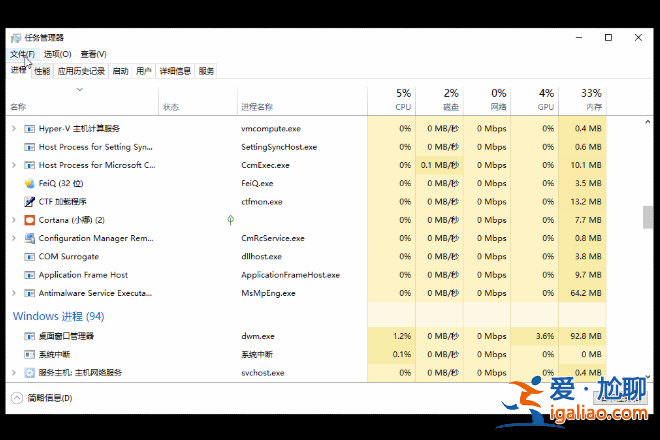Screen dimensions: 660x440
Task: Click the Cortana (小娜) orange icon
Action: [x=29, y=220]
